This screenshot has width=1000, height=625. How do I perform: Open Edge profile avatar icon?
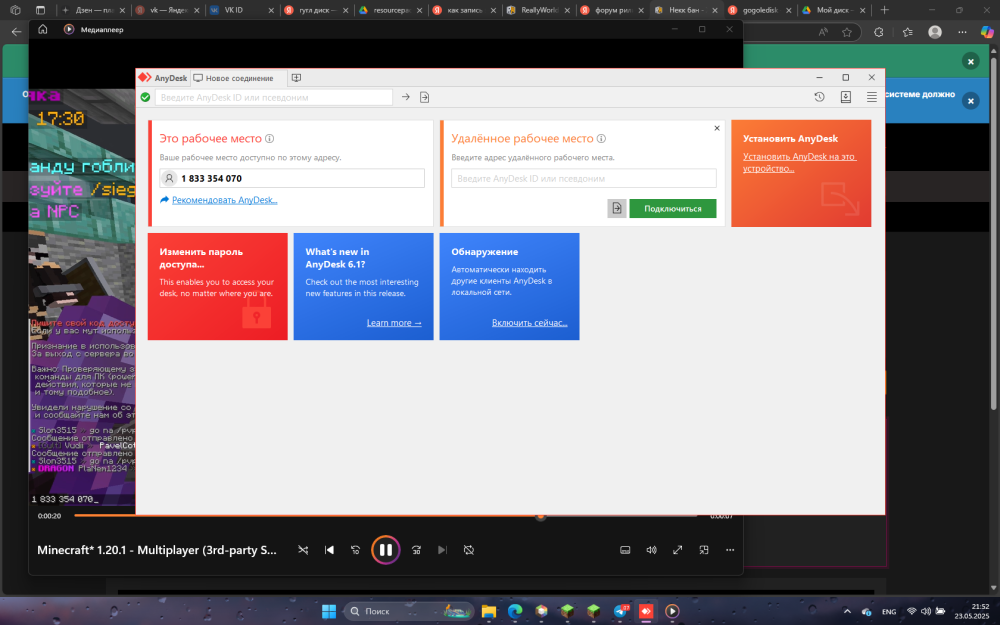click(x=935, y=32)
